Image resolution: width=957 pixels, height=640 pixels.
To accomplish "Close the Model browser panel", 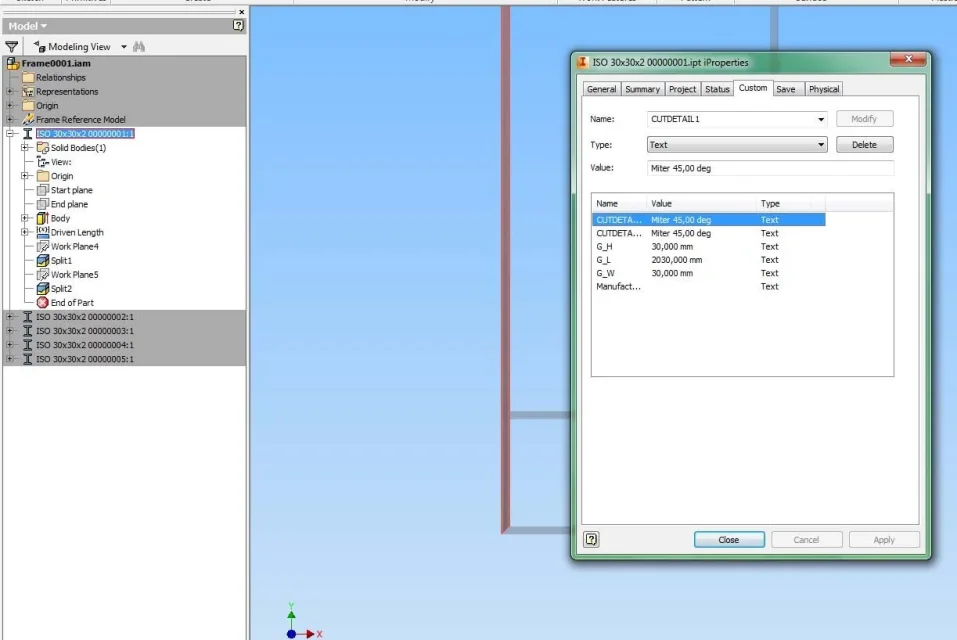I will (x=242, y=12).
